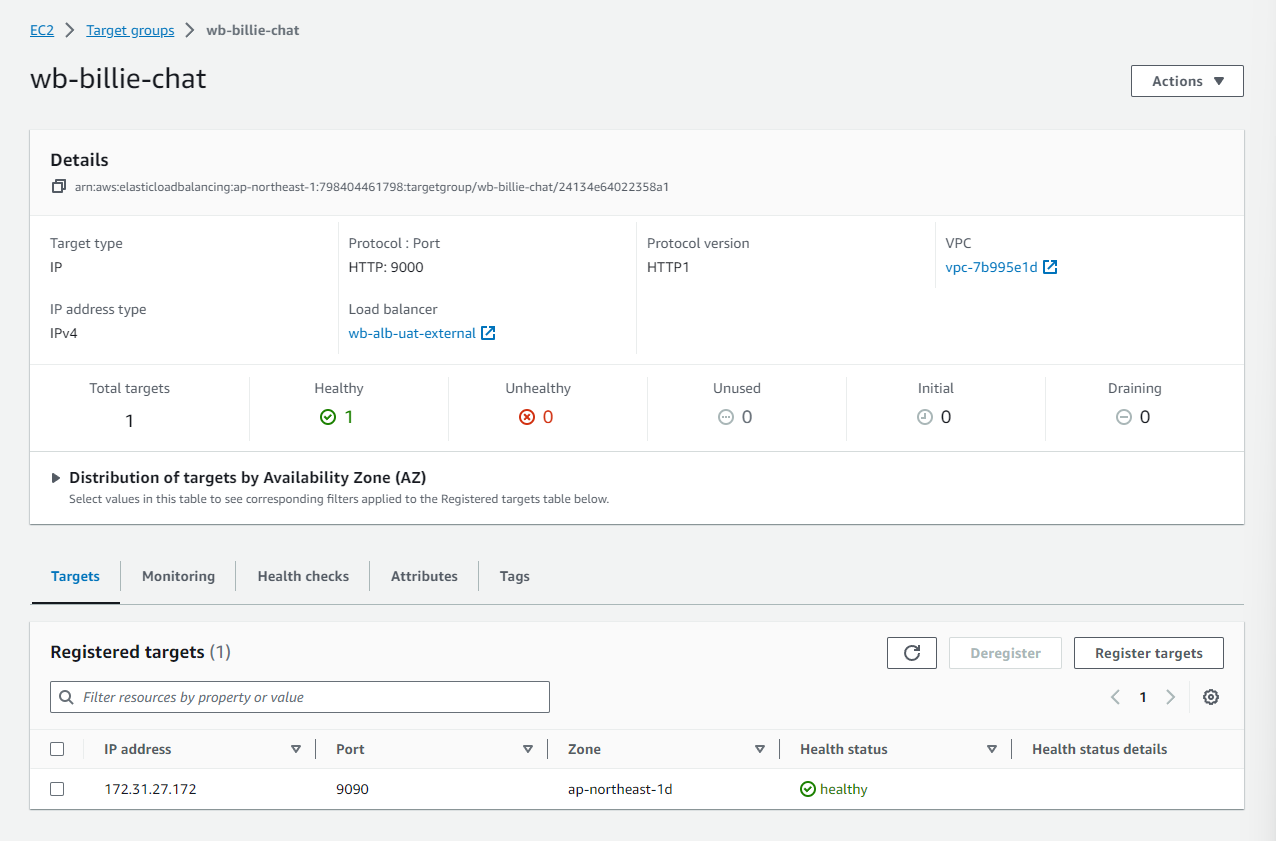The height and width of the screenshot is (841, 1276).
Task: Click the Unused count value 0
Action: [x=747, y=417]
